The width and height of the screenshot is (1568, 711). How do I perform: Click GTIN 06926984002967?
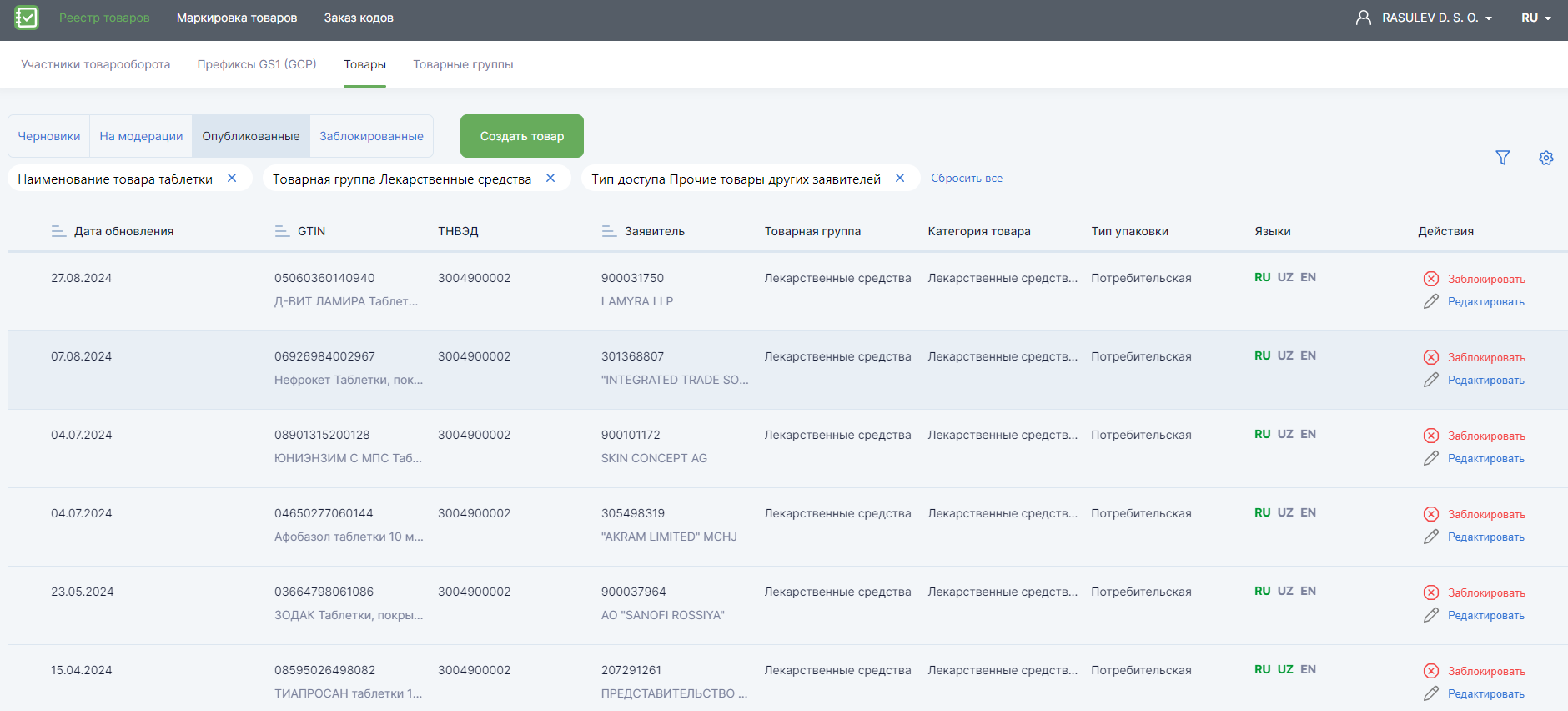point(324,356)
